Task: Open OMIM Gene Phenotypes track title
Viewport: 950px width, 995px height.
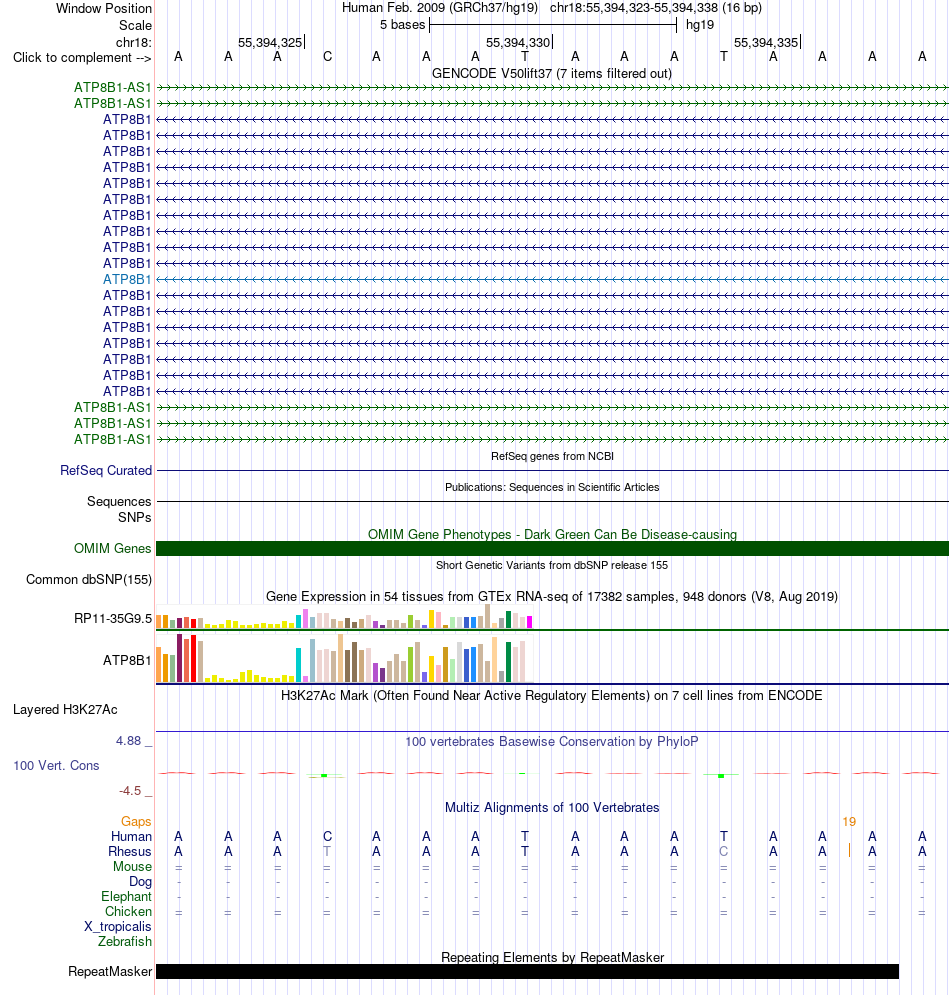Action: click(552, 534)
